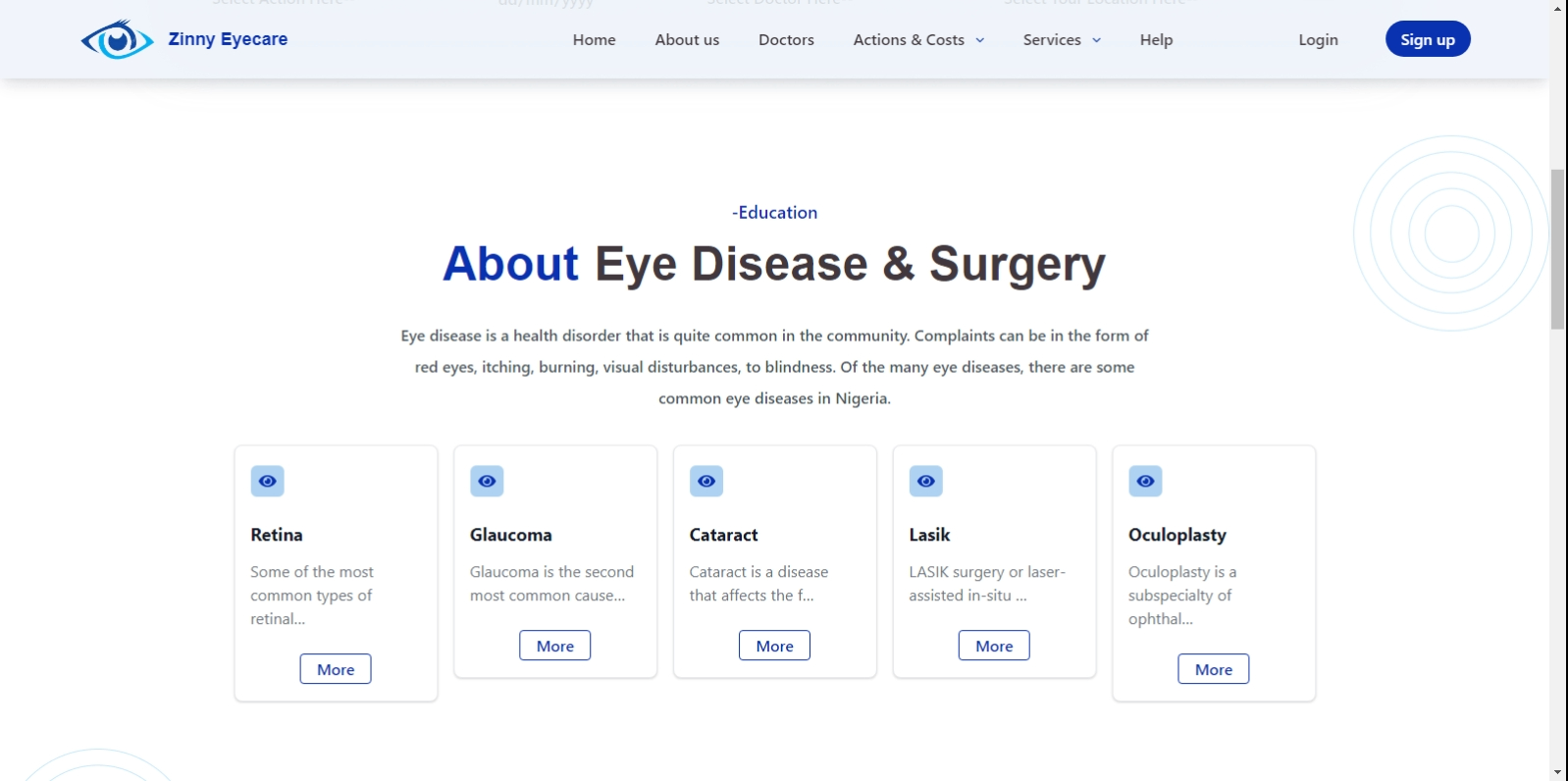Click the Zinny Eyecare eye logo
Viewport: 1568px width, 781px height.
pos(117,39)
